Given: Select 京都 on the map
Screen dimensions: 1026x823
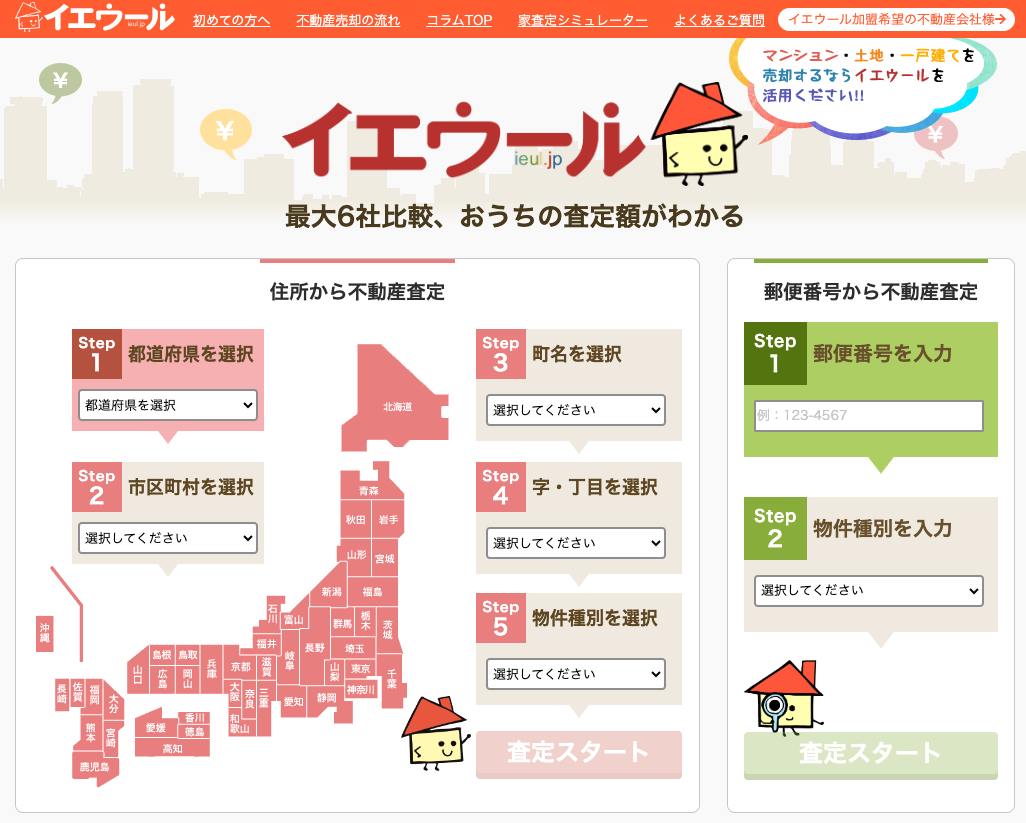Looking at the screenshot, I should [241, 667].
